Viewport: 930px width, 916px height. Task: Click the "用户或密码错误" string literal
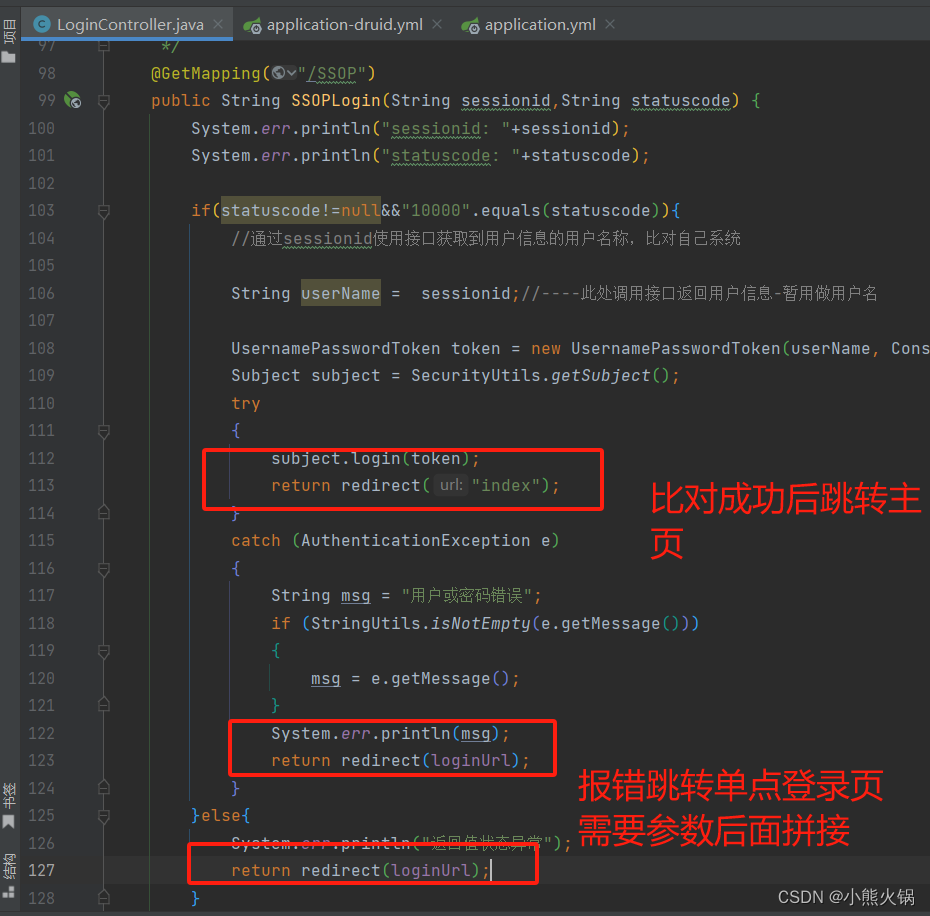click(467, 595)
